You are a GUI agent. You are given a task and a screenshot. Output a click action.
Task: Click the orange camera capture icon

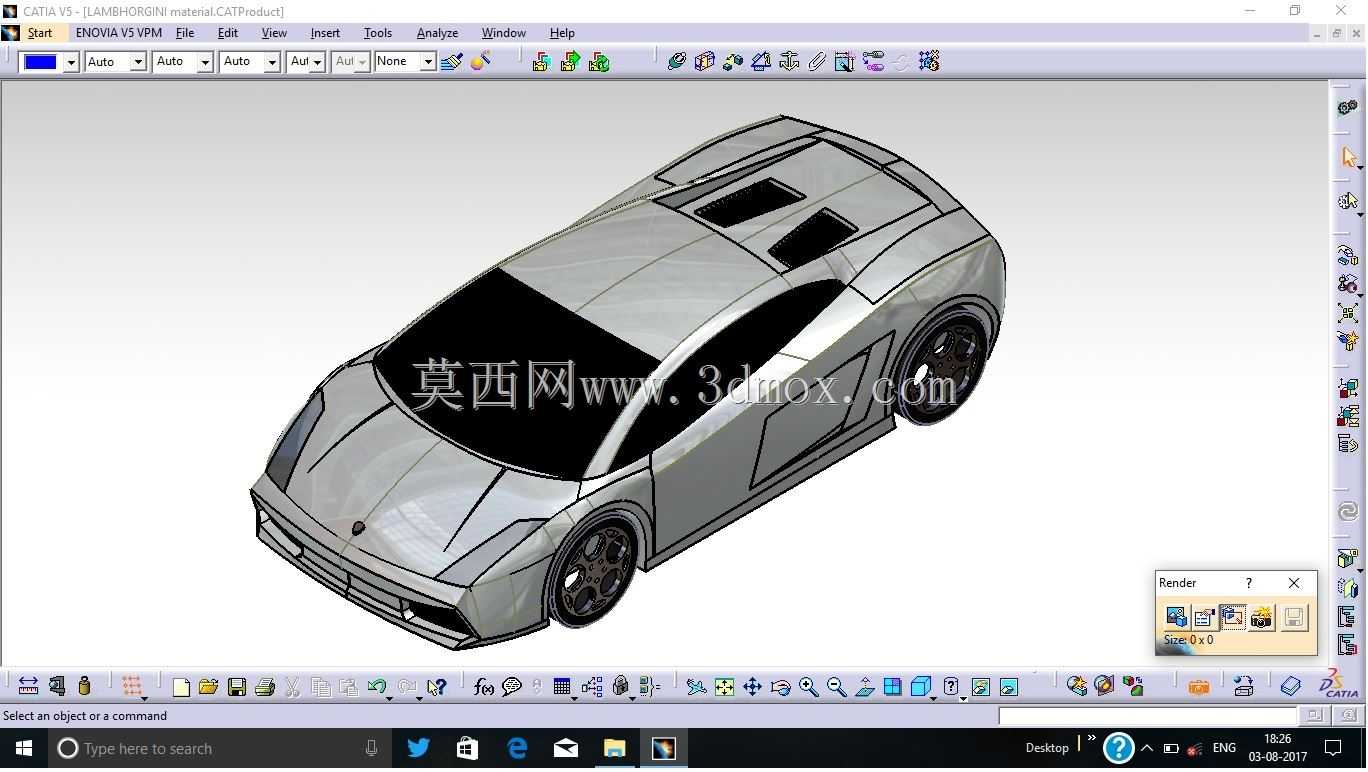1198,687
